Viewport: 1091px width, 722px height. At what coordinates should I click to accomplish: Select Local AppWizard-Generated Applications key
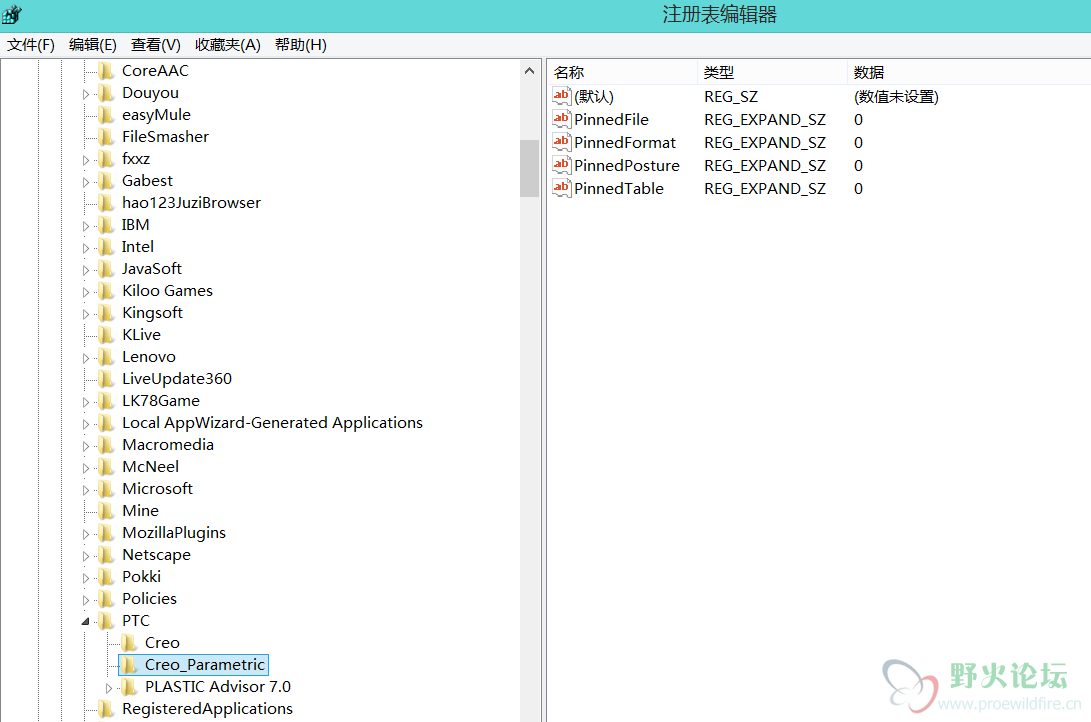(272, 423)
